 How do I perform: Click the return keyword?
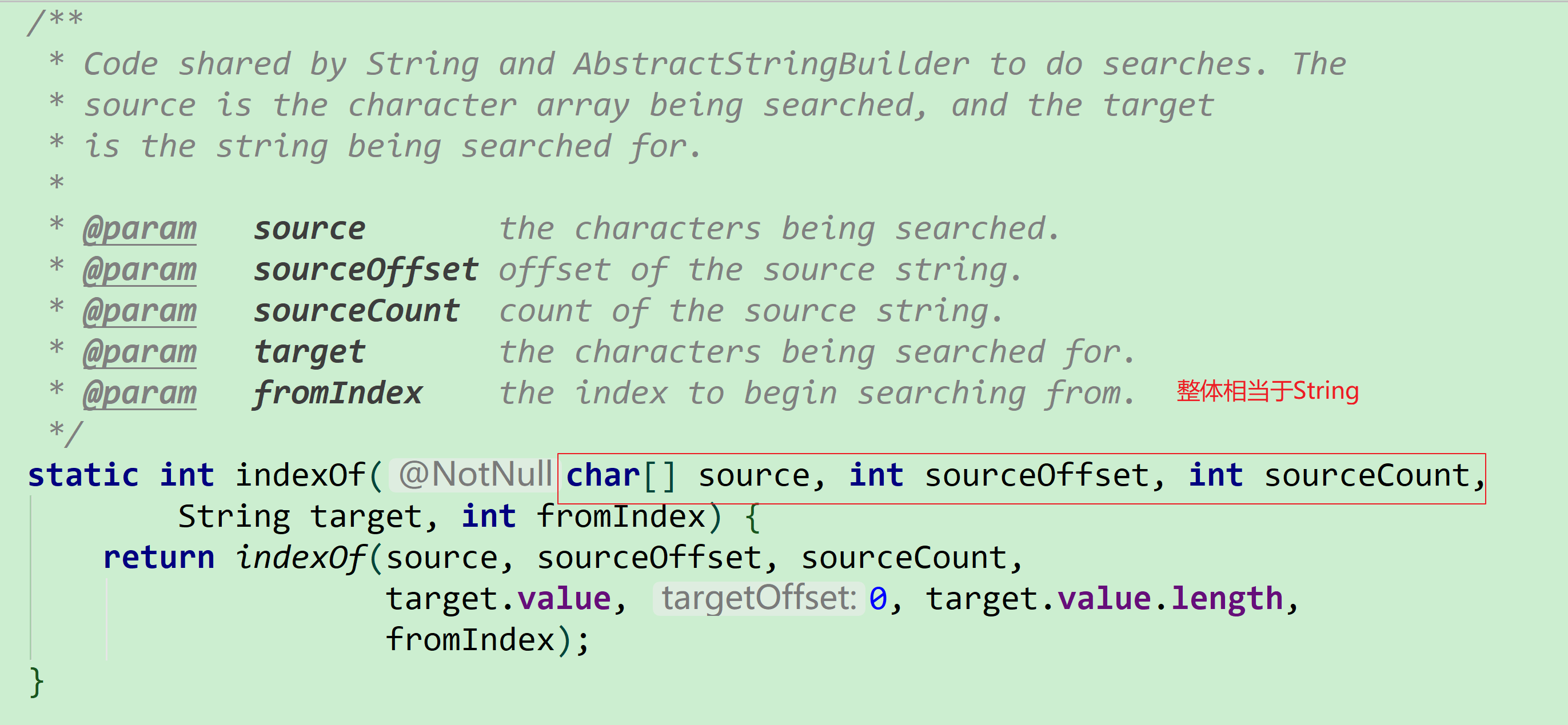coord(159,558)
